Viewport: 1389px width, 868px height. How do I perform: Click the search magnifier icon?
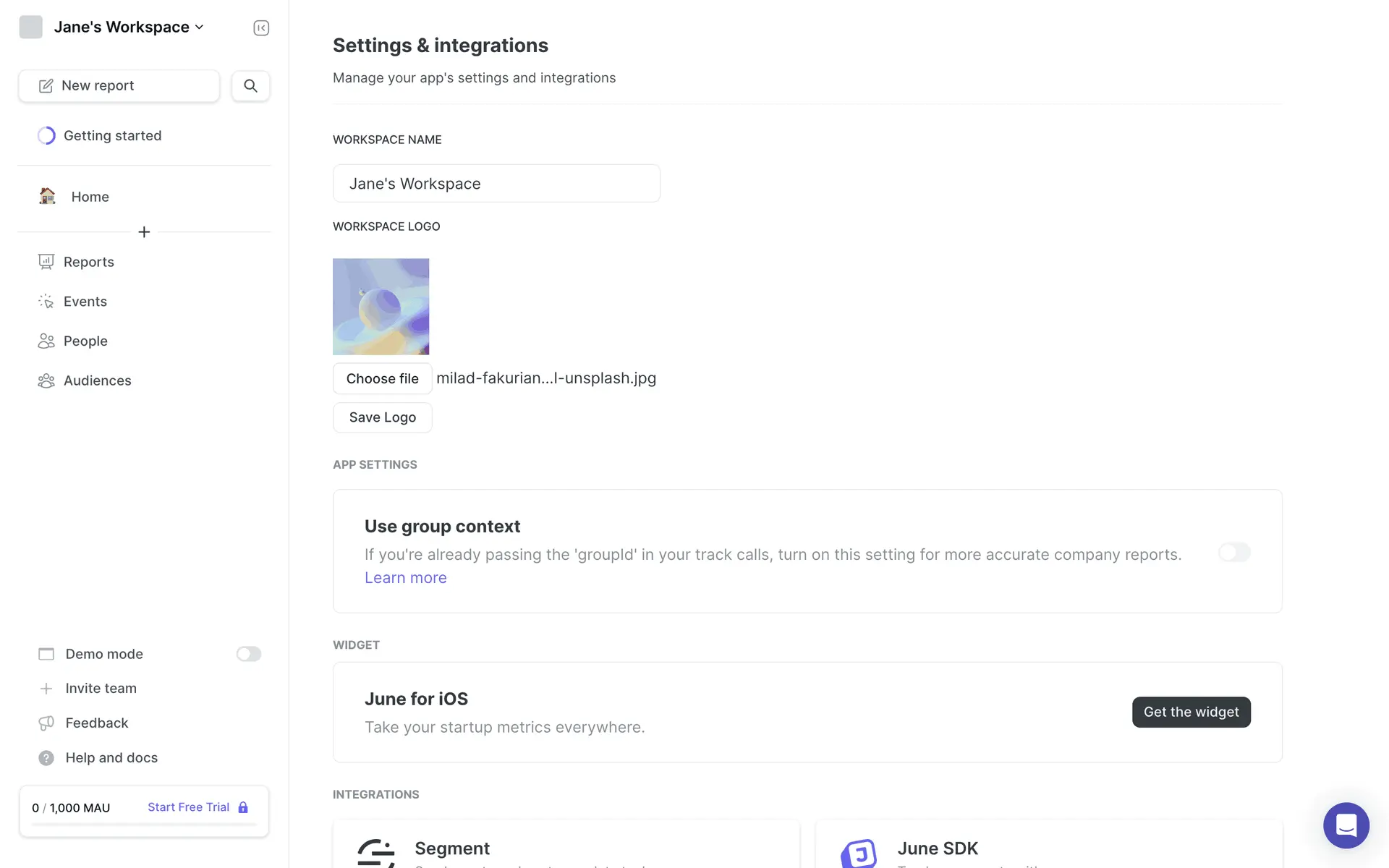[250, 85]
